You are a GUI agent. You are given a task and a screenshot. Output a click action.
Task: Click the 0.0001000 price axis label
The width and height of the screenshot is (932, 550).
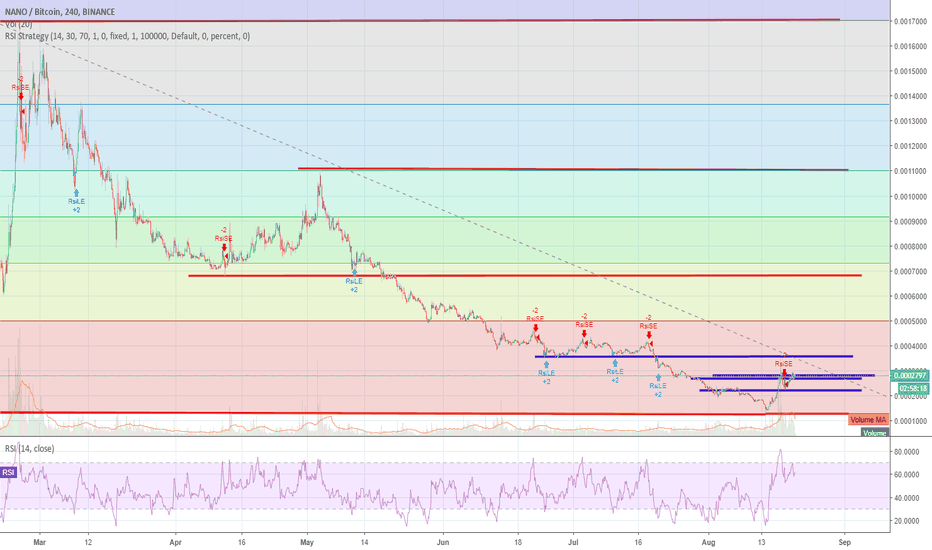(x=911, y=422)
